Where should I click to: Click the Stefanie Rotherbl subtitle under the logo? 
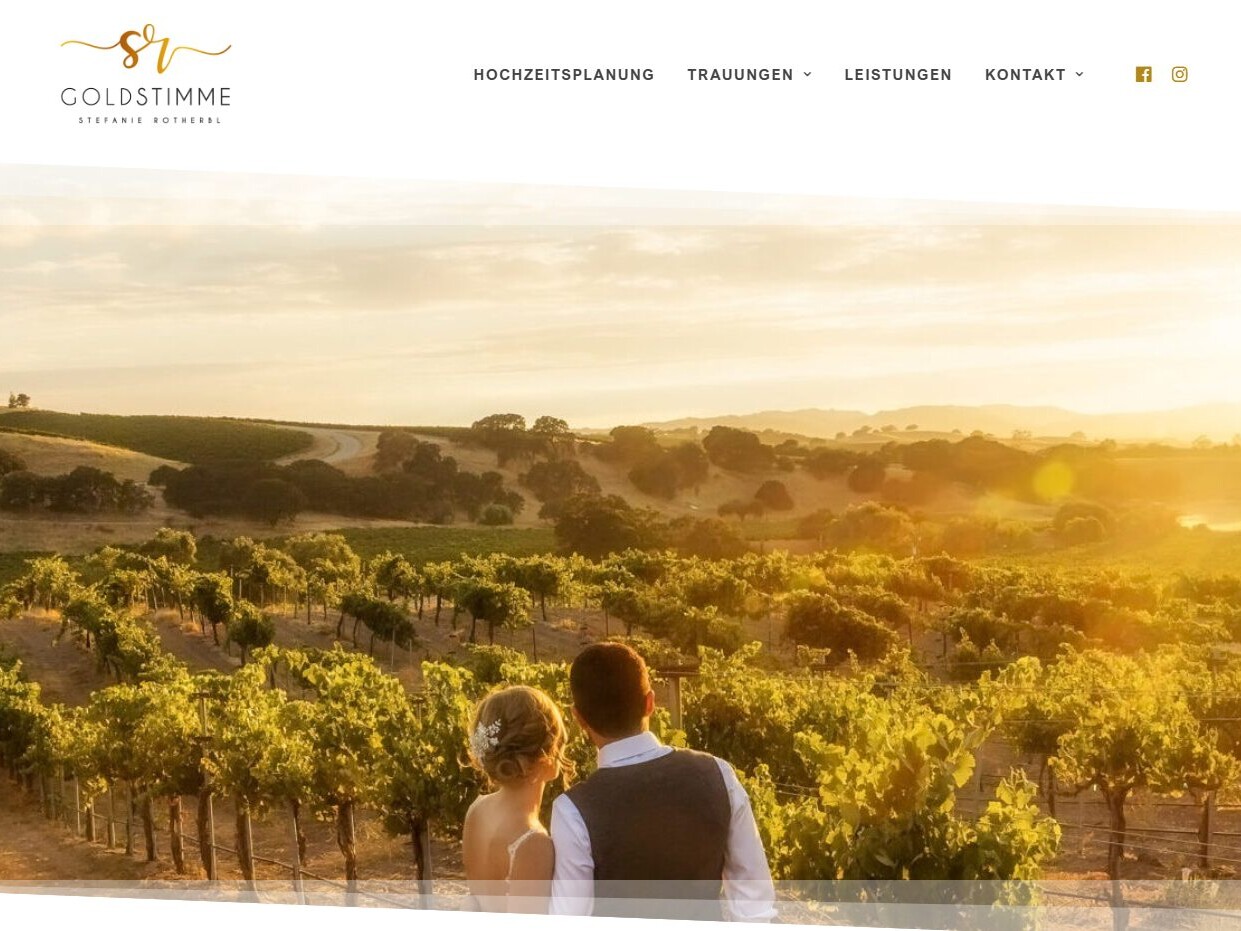[150, 120]
